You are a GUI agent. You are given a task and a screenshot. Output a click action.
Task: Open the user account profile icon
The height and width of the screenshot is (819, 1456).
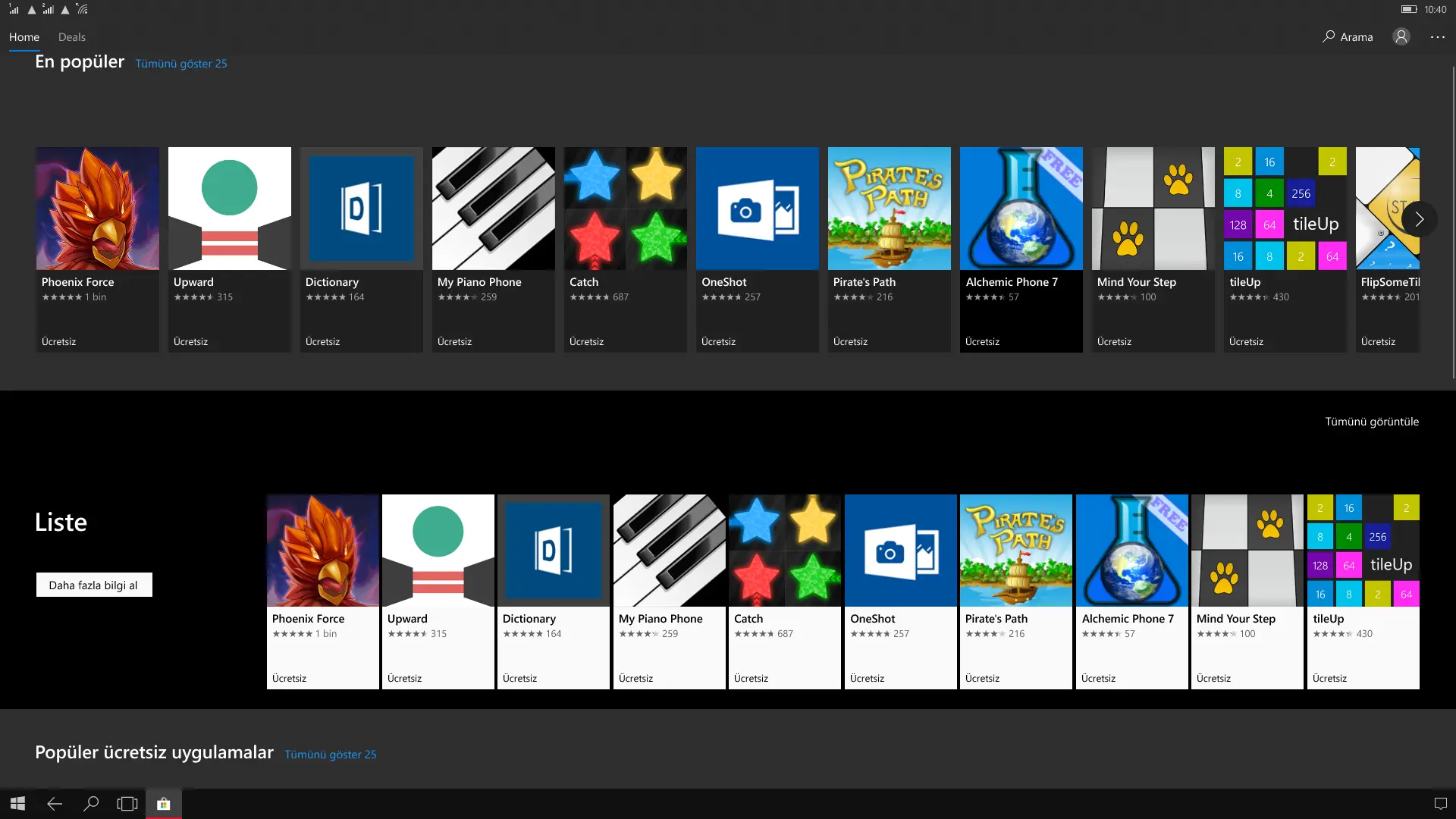pos(1401,36)
